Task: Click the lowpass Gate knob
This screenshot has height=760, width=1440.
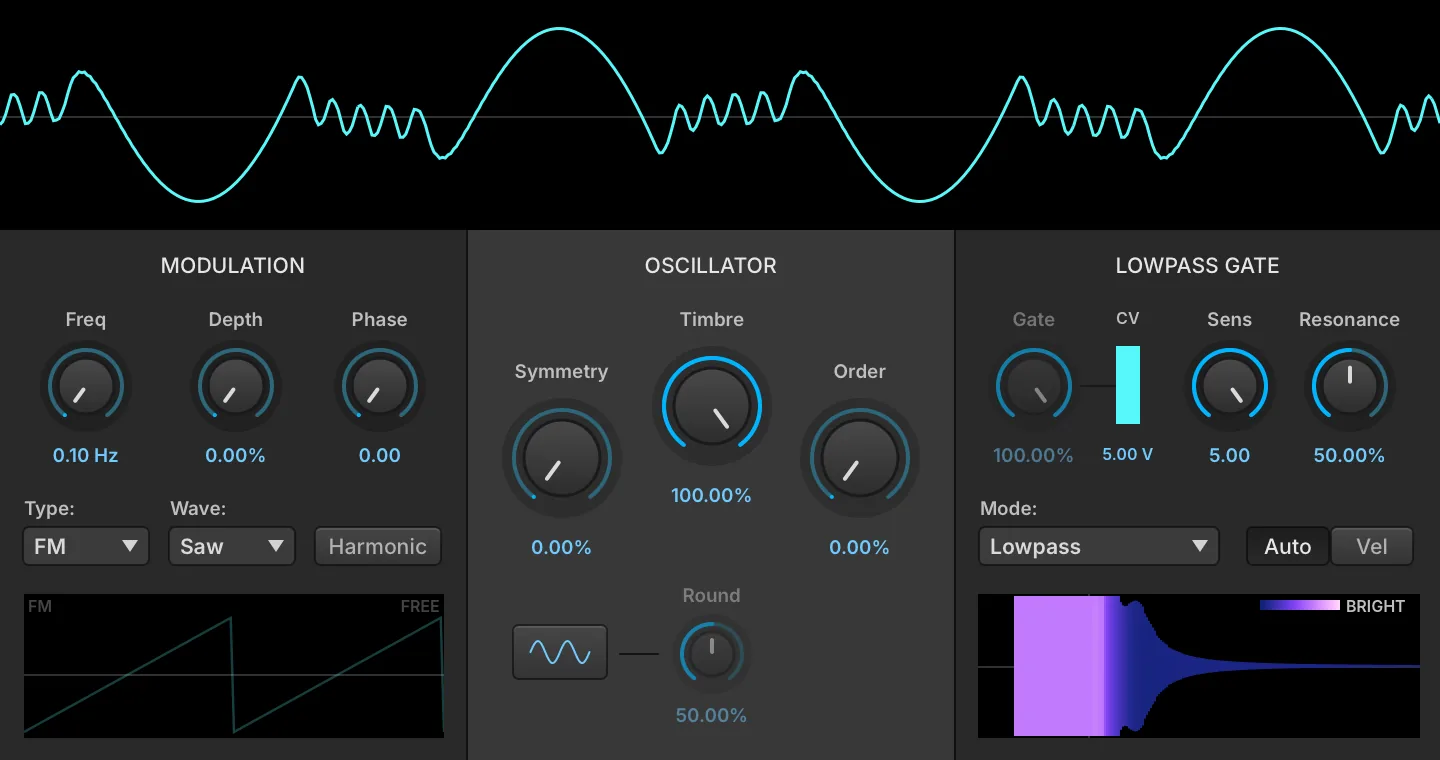Action: (1033, 386)
